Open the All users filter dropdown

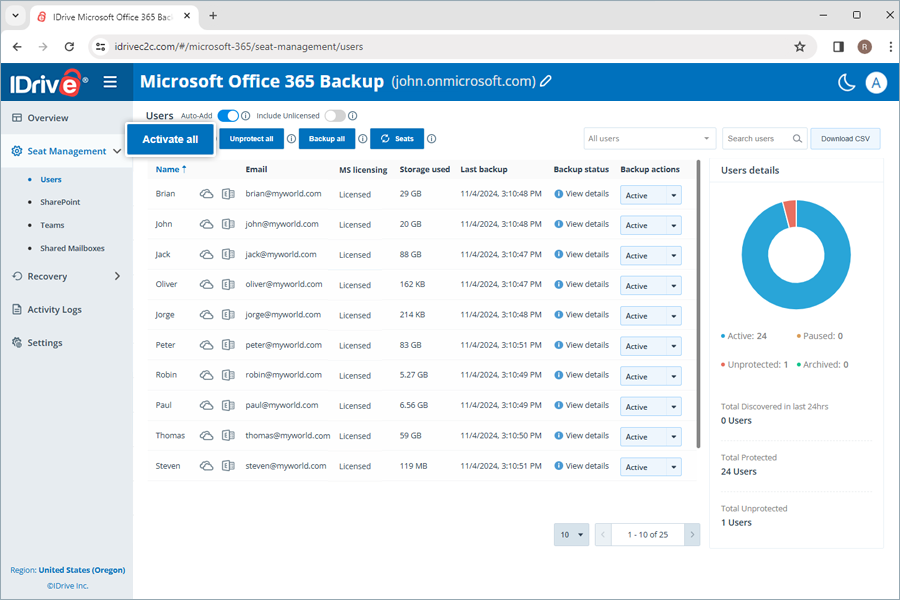click(649, 138)
